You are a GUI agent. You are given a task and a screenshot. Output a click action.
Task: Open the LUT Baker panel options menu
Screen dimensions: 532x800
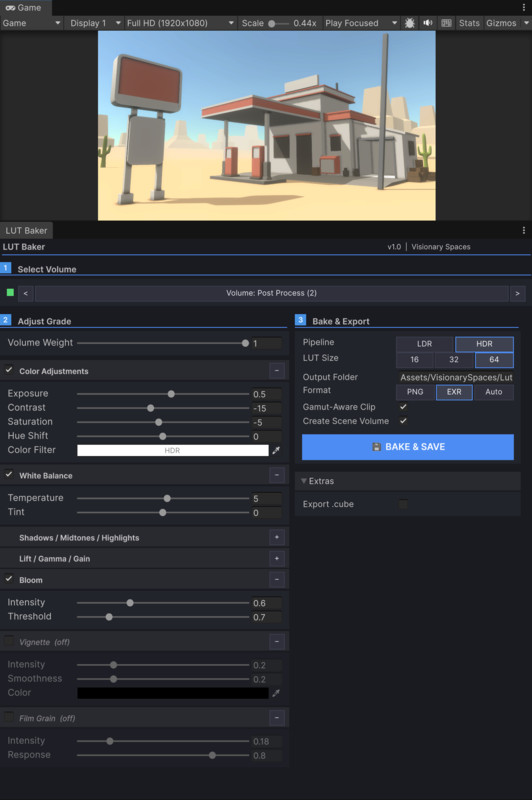(523, 231)
